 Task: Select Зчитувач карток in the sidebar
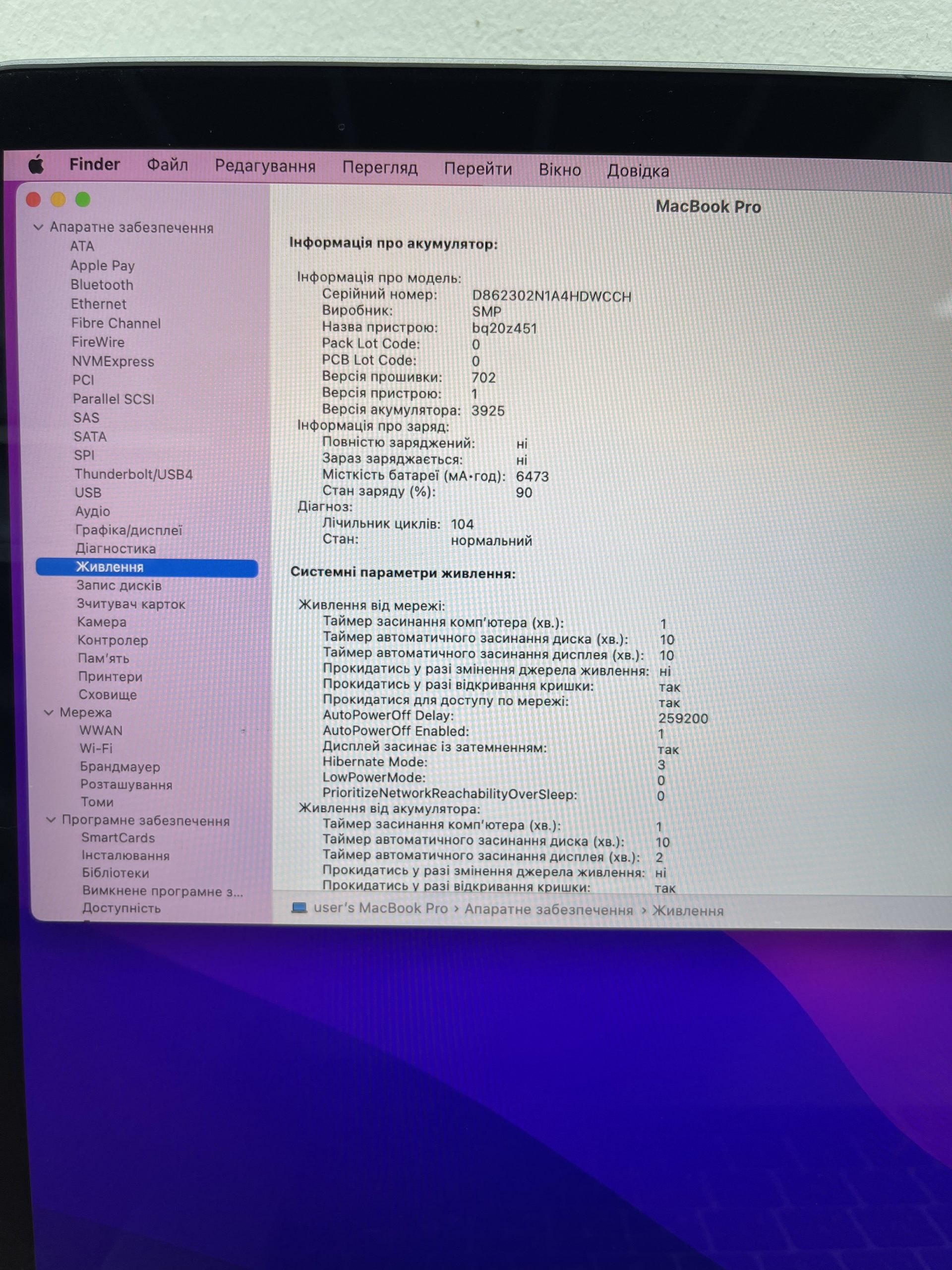[x=131, y=604]
